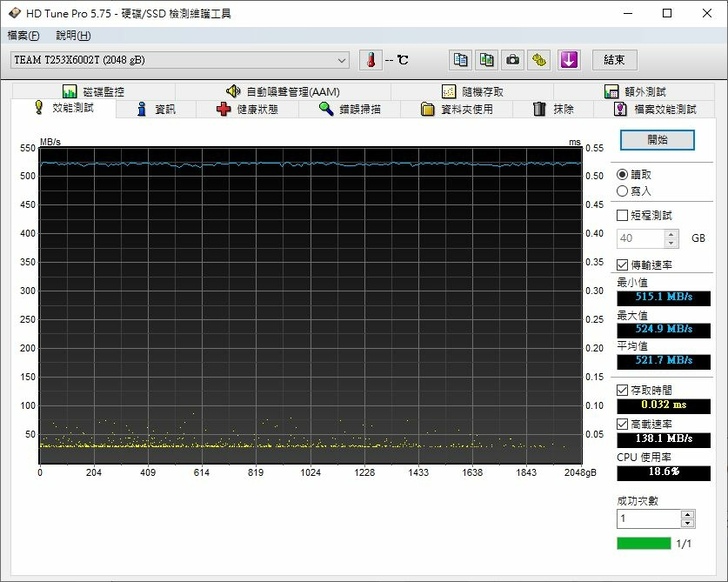Click the thermometer temperature icon
The height and width of the screenshot is (582, 728).
pyautogui.click(x=371, y=60)
